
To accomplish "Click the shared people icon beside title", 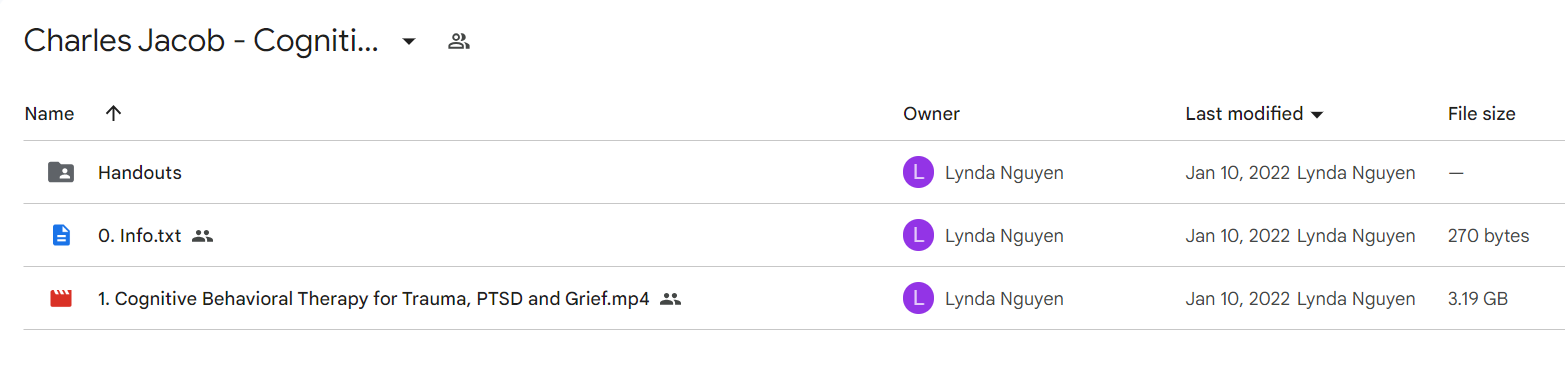I will 459,42.
